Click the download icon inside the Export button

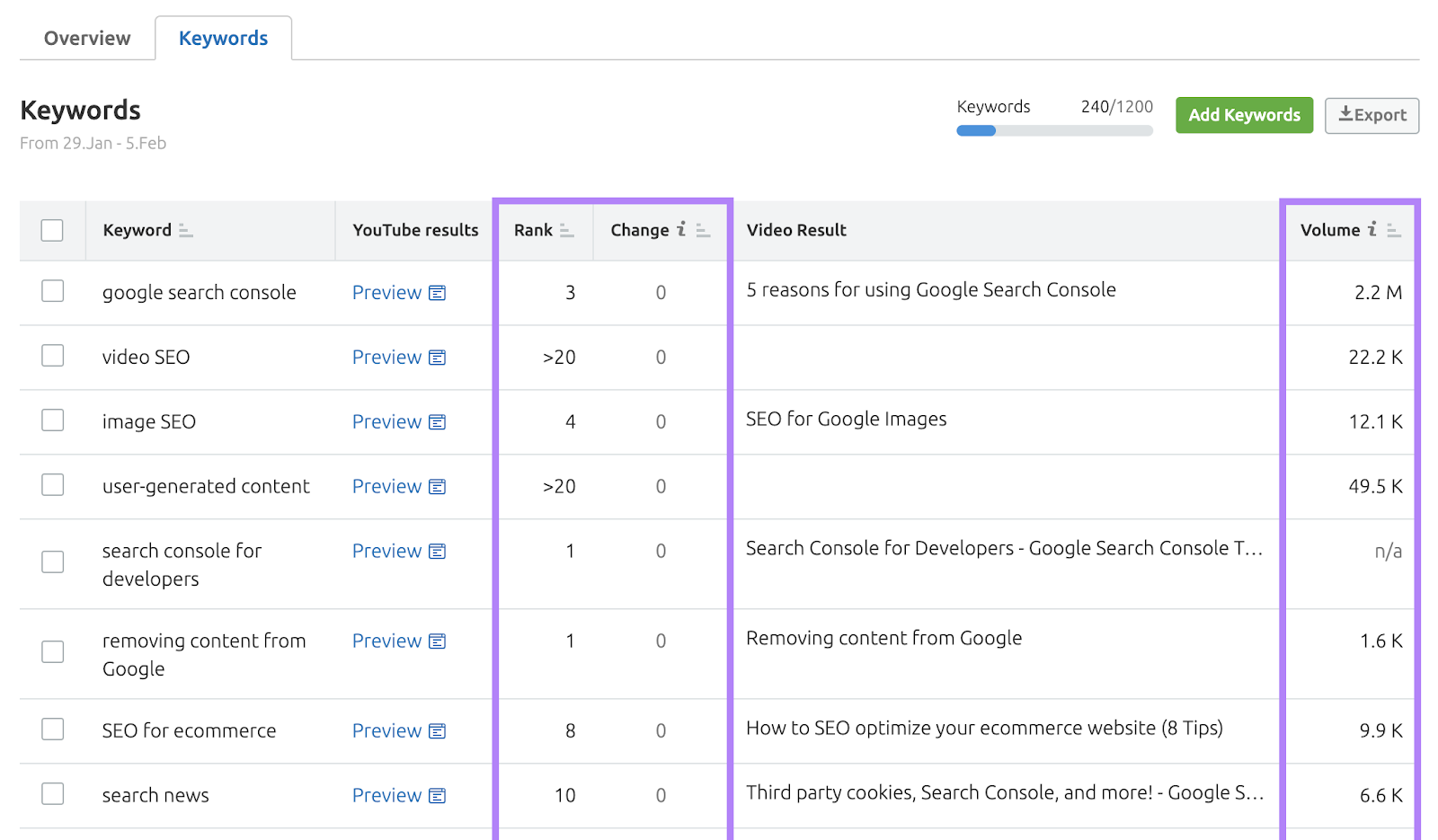1345,115
